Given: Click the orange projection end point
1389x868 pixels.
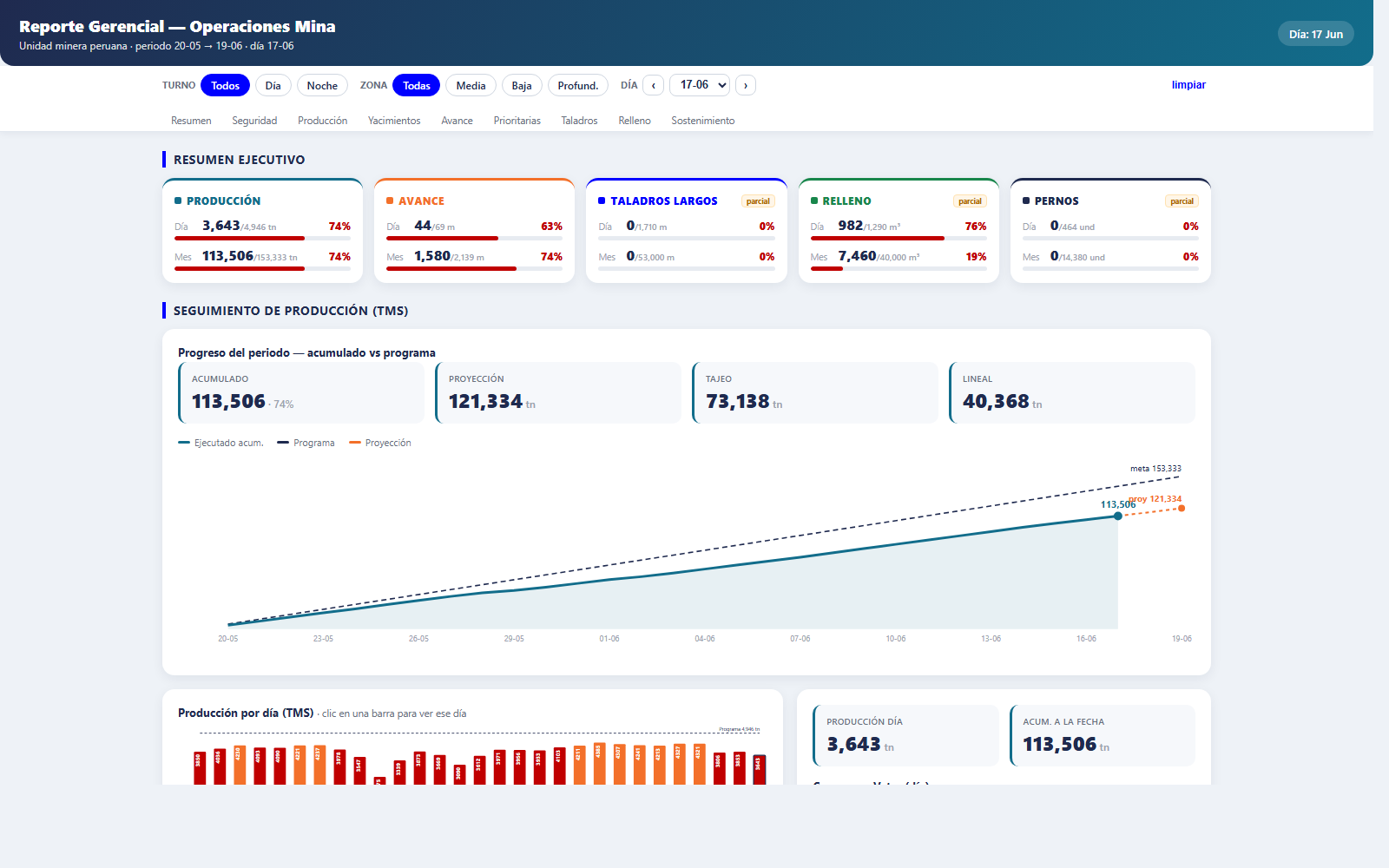Looking at the screenshot, I should (x=1182, y=509).
